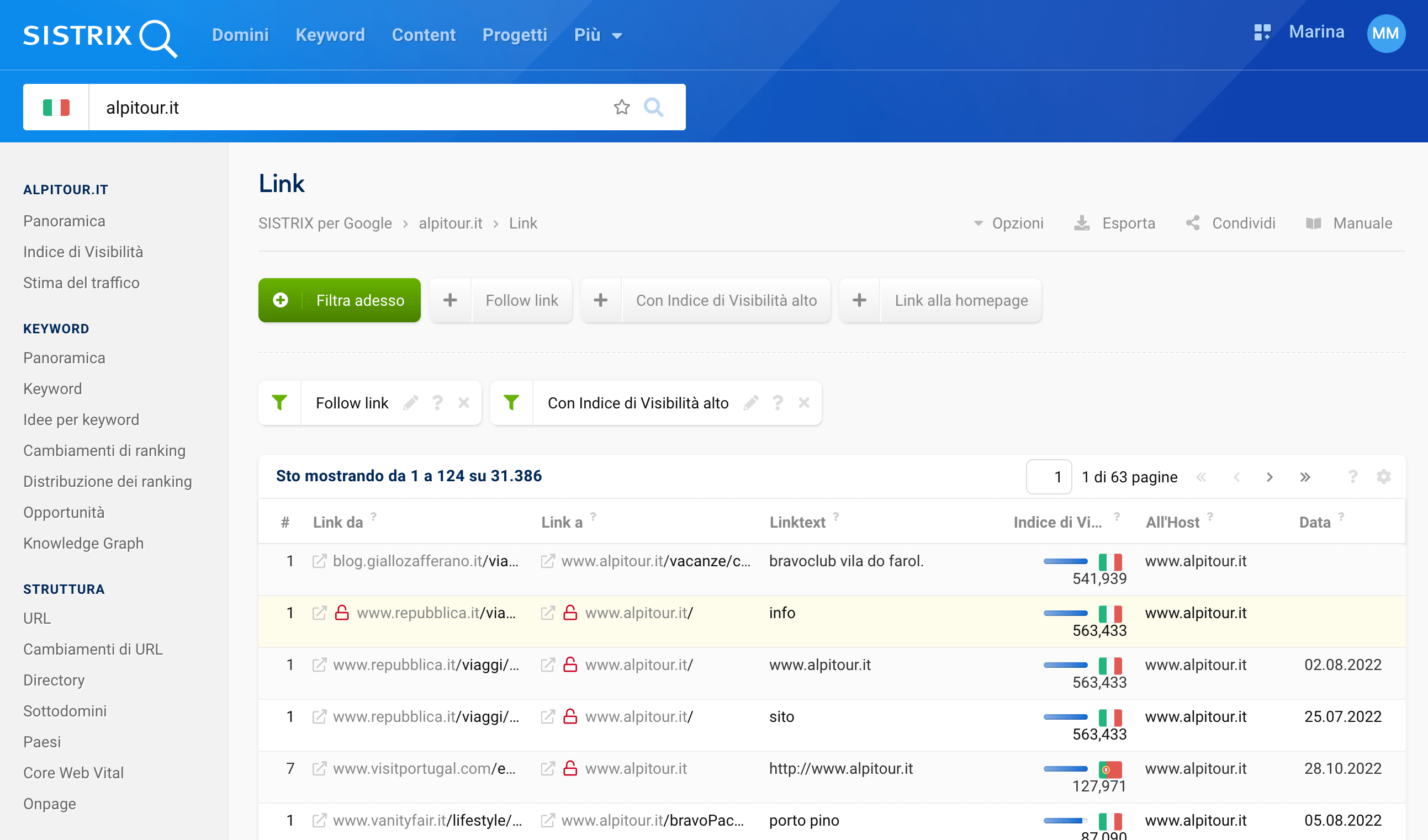The width and height of the screenshot is (1428, 840).
Task: Open Indice di Visibilità in sidebar
Action: (83, 252)
